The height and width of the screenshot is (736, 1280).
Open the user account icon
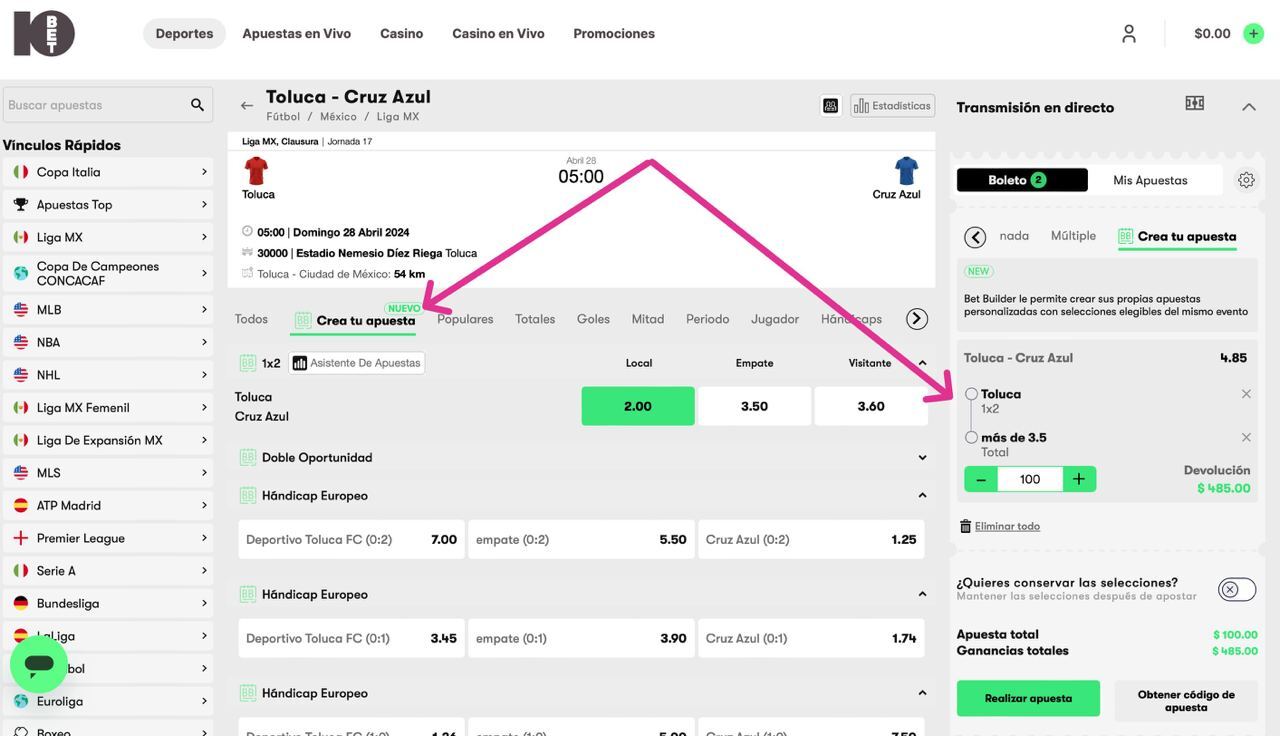1128,33
